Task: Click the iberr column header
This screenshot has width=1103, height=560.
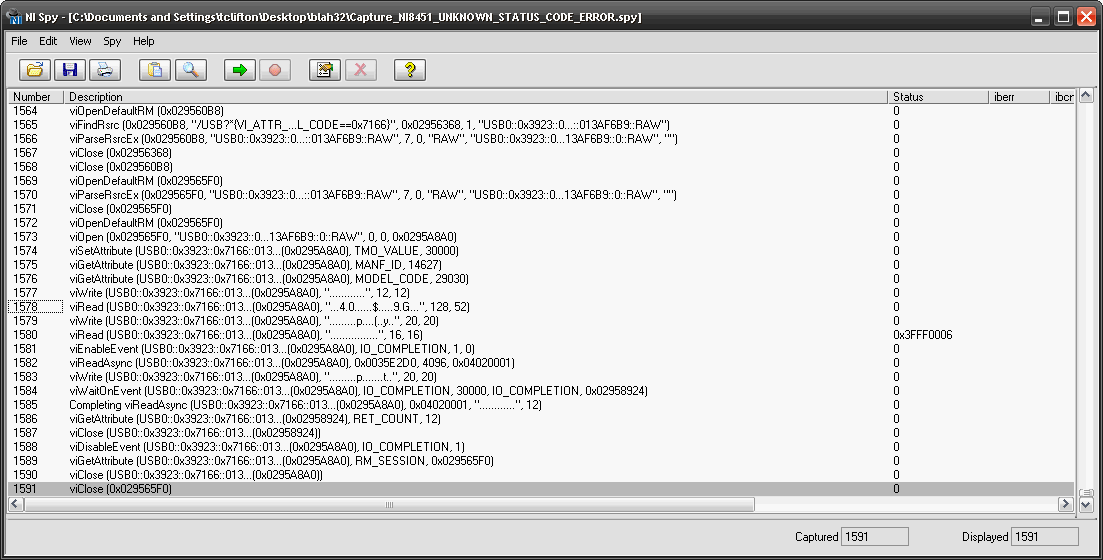Action: (1019, 96)
